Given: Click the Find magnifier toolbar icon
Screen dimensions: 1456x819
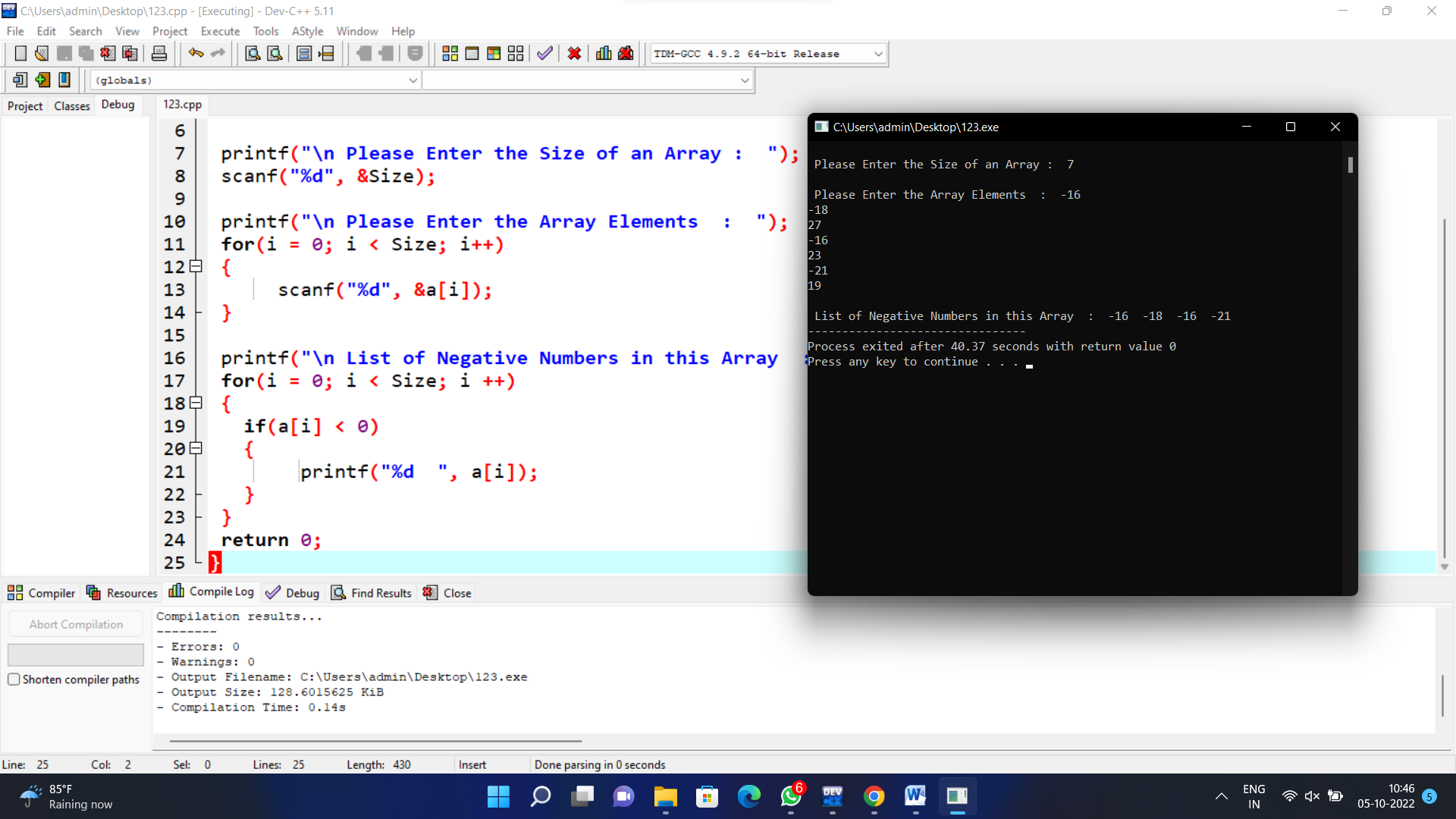Looking at the screenshot, I should (253, 54).
